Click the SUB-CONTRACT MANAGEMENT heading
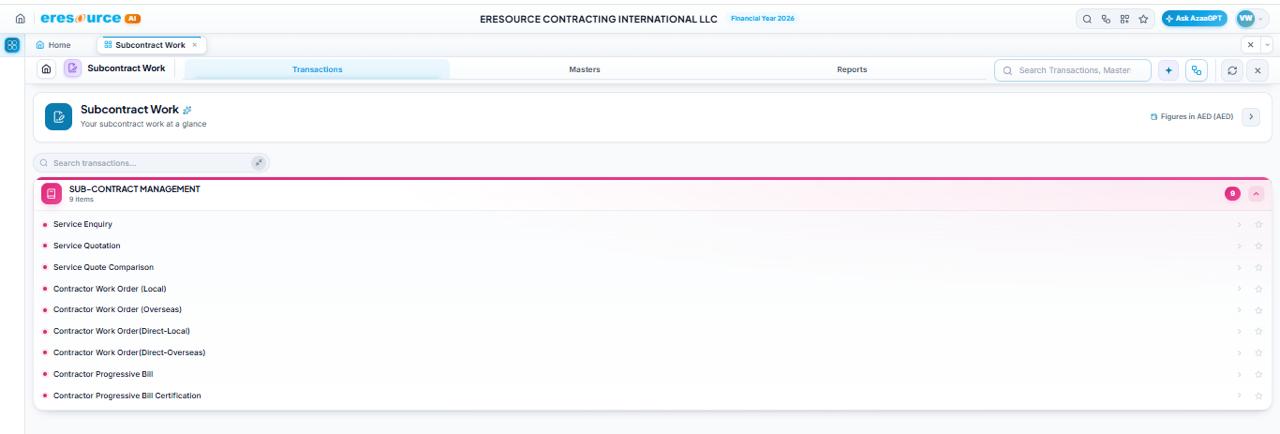 [134, 189]
